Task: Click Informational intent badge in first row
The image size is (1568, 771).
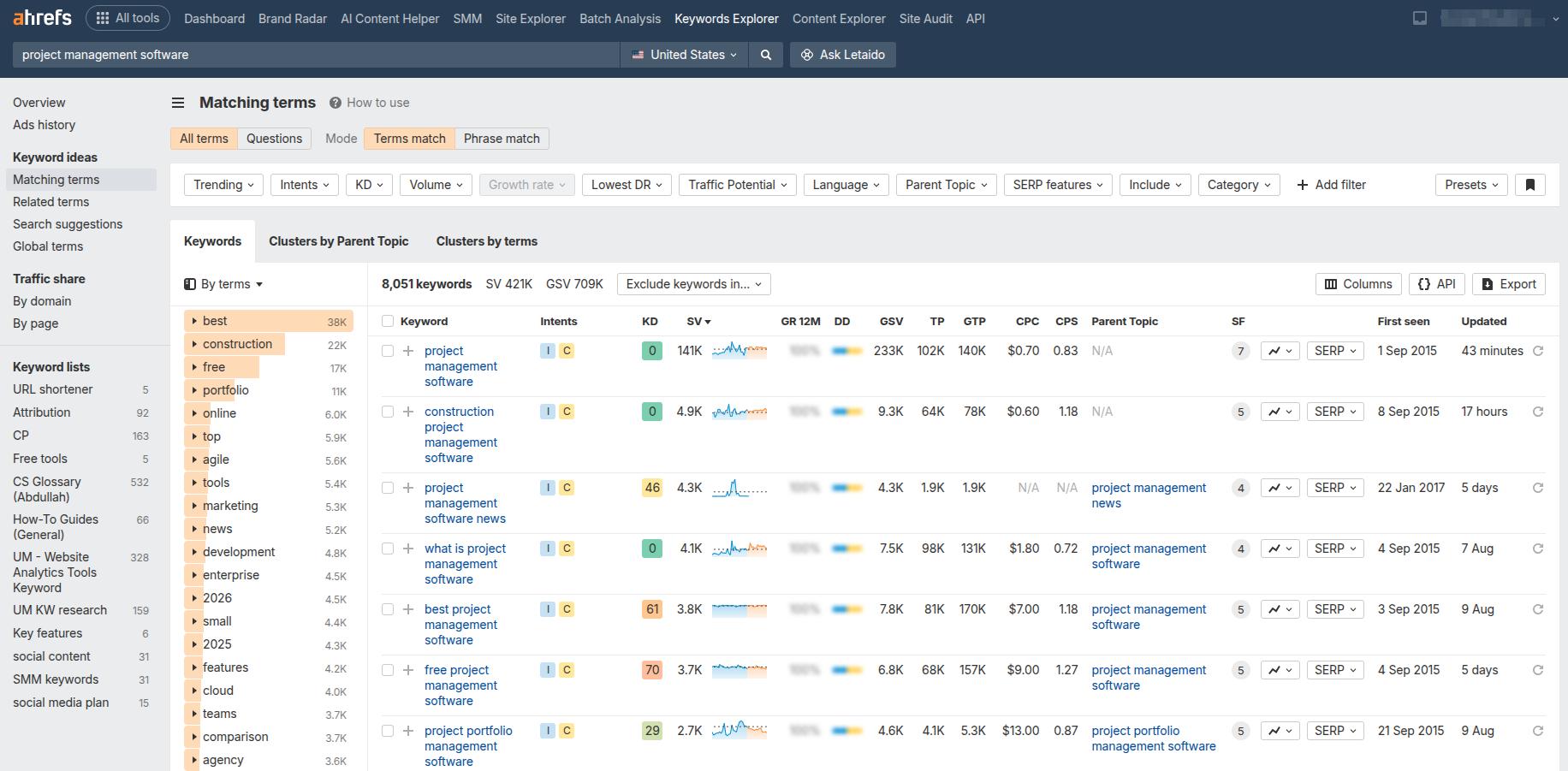Action: pyautogui.click(x=548, y=351)
